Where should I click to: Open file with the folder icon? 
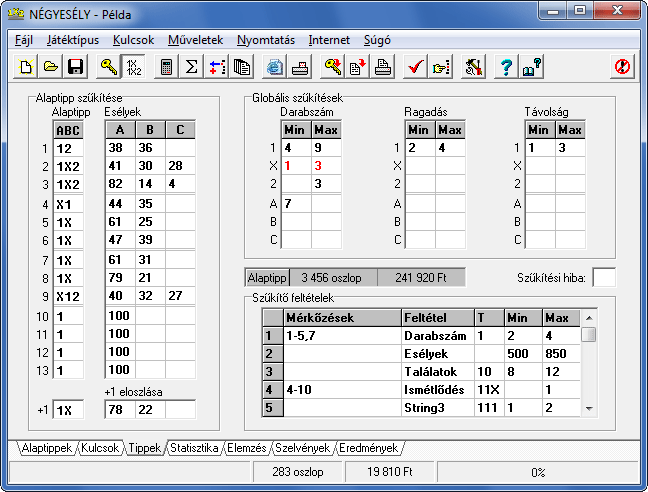50,67
